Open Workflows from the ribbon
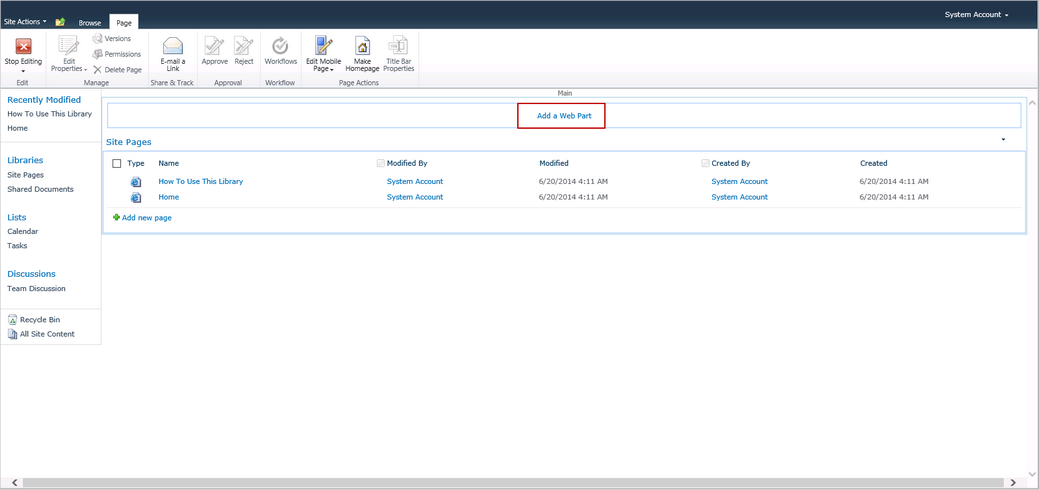 (x=280, y=51)
